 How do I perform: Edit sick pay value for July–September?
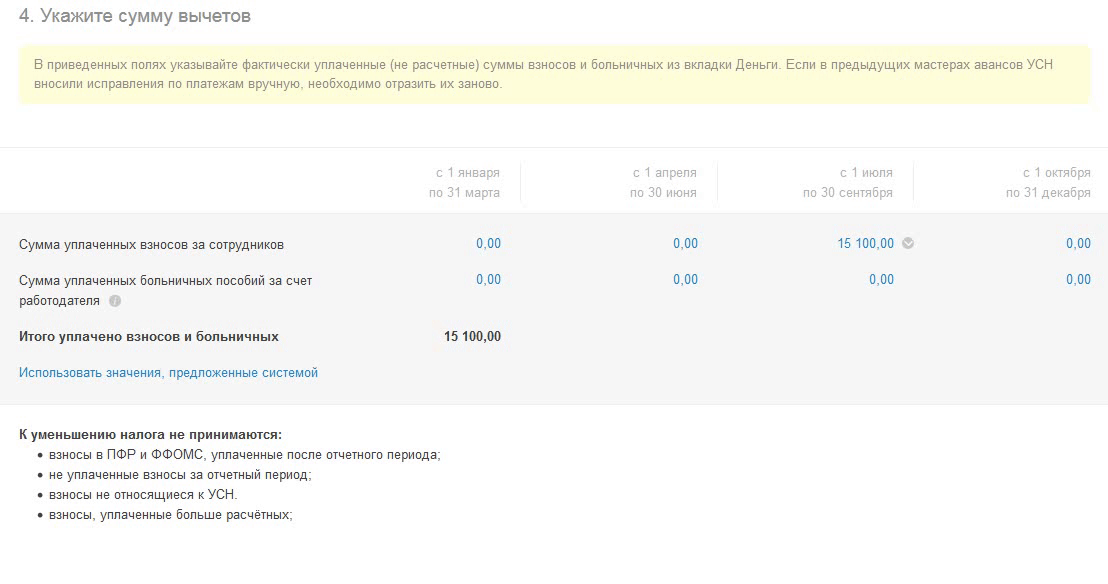[x=881, y=280]
